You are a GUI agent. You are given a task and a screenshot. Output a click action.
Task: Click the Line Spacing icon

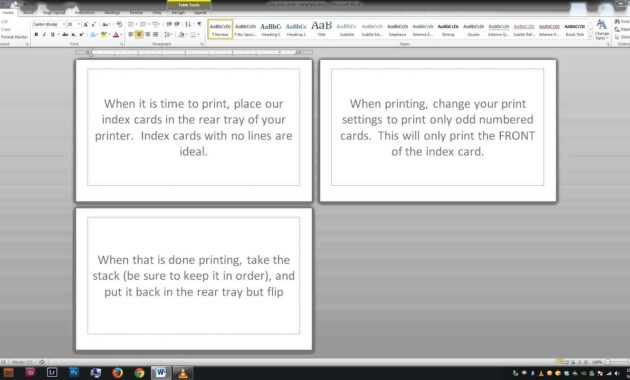point(167,35)
